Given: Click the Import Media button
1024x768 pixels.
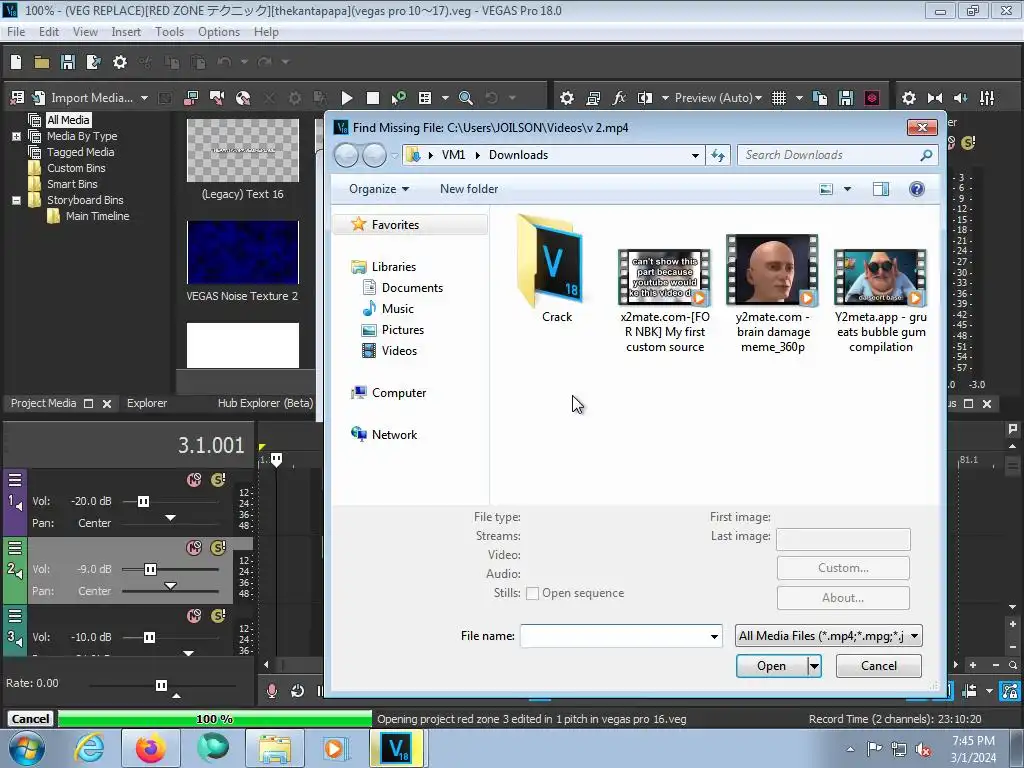Looking at the screenshot, I should pos(91,98).
